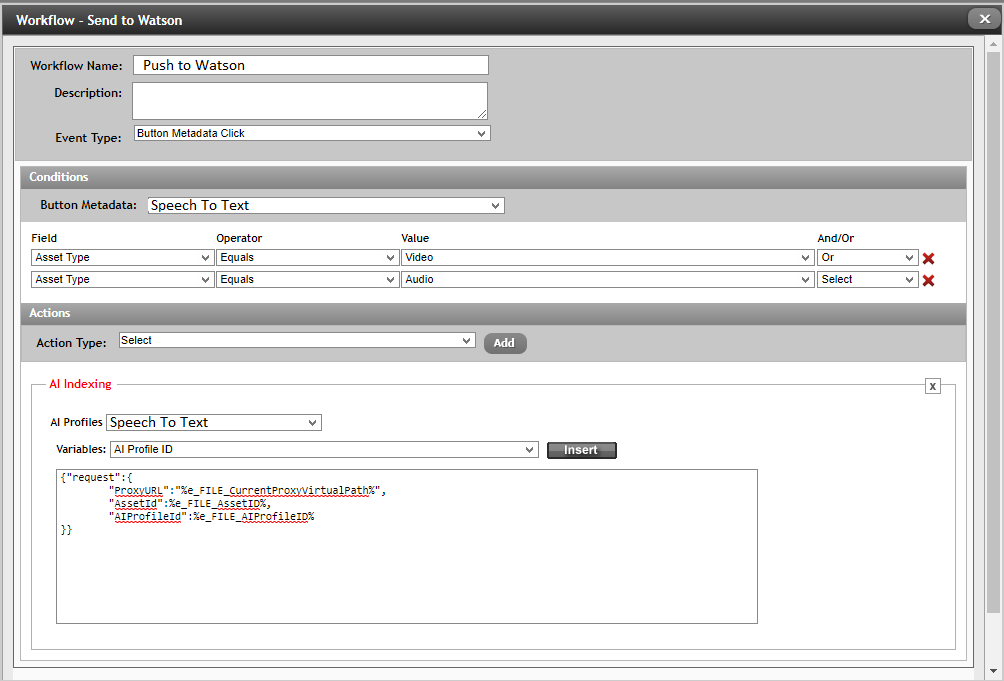Click the Workflow - Send to Watson title

tap(99, 20)
